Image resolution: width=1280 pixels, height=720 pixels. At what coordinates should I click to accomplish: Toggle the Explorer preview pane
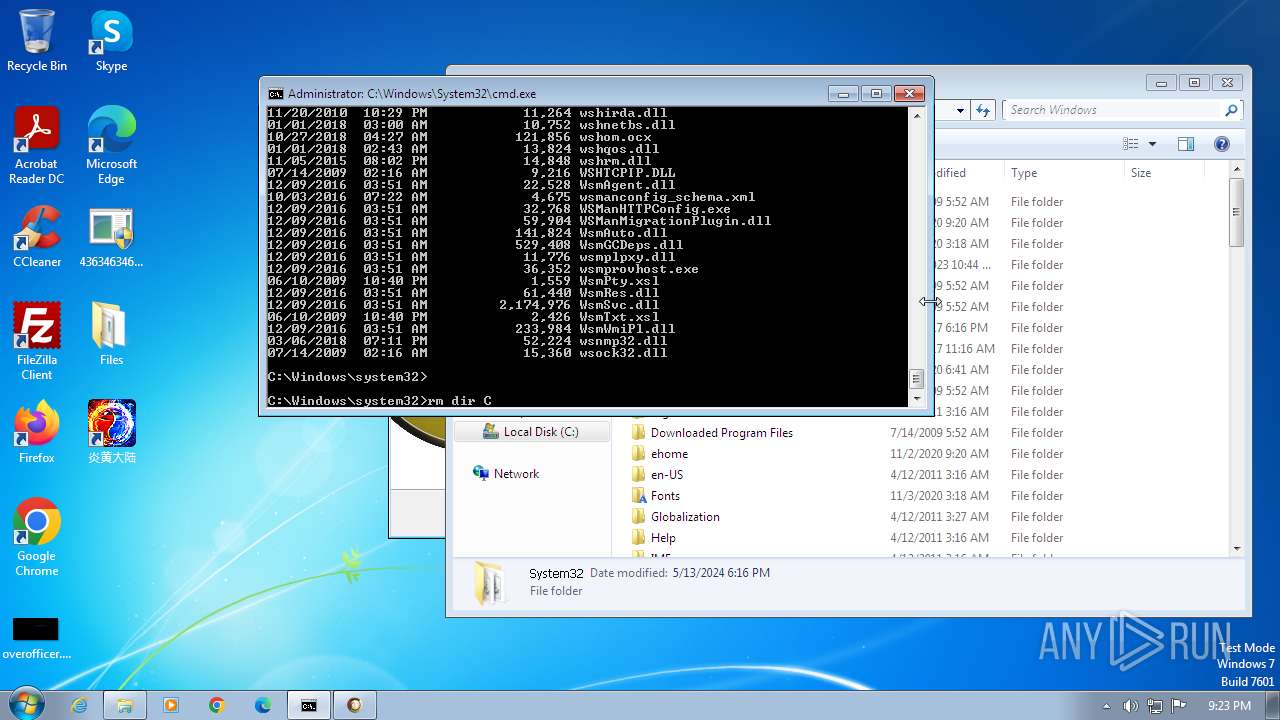coord(1186,144)
